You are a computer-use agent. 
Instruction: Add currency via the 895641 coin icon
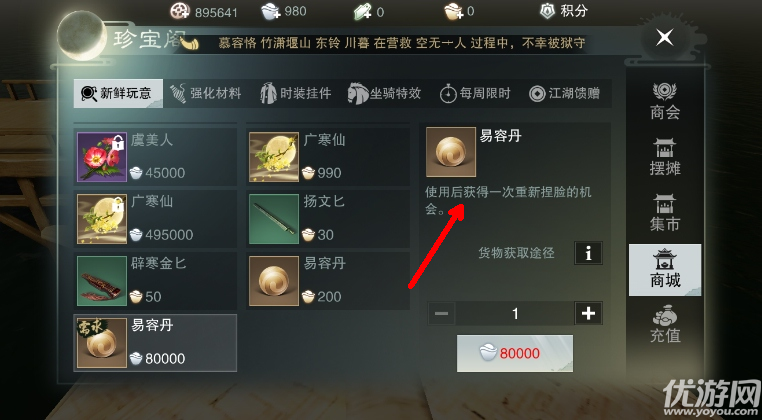180,11
